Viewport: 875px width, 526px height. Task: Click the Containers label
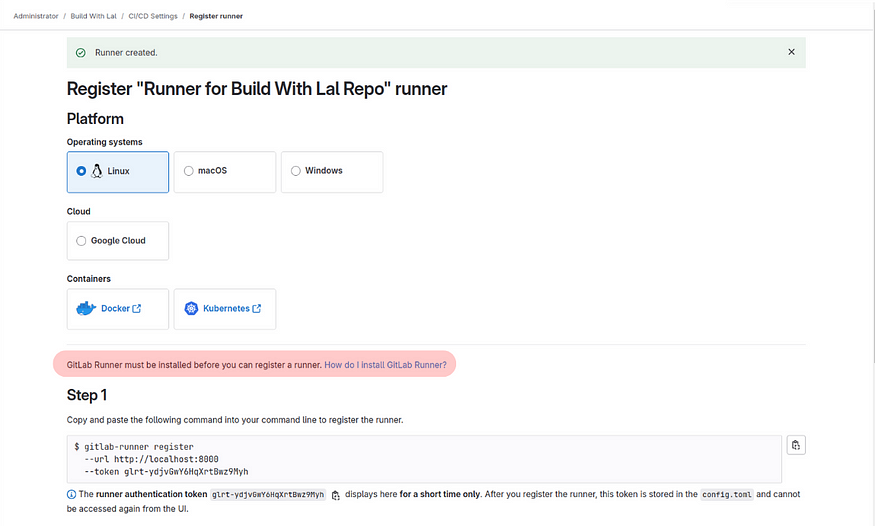tap(89, 278)
